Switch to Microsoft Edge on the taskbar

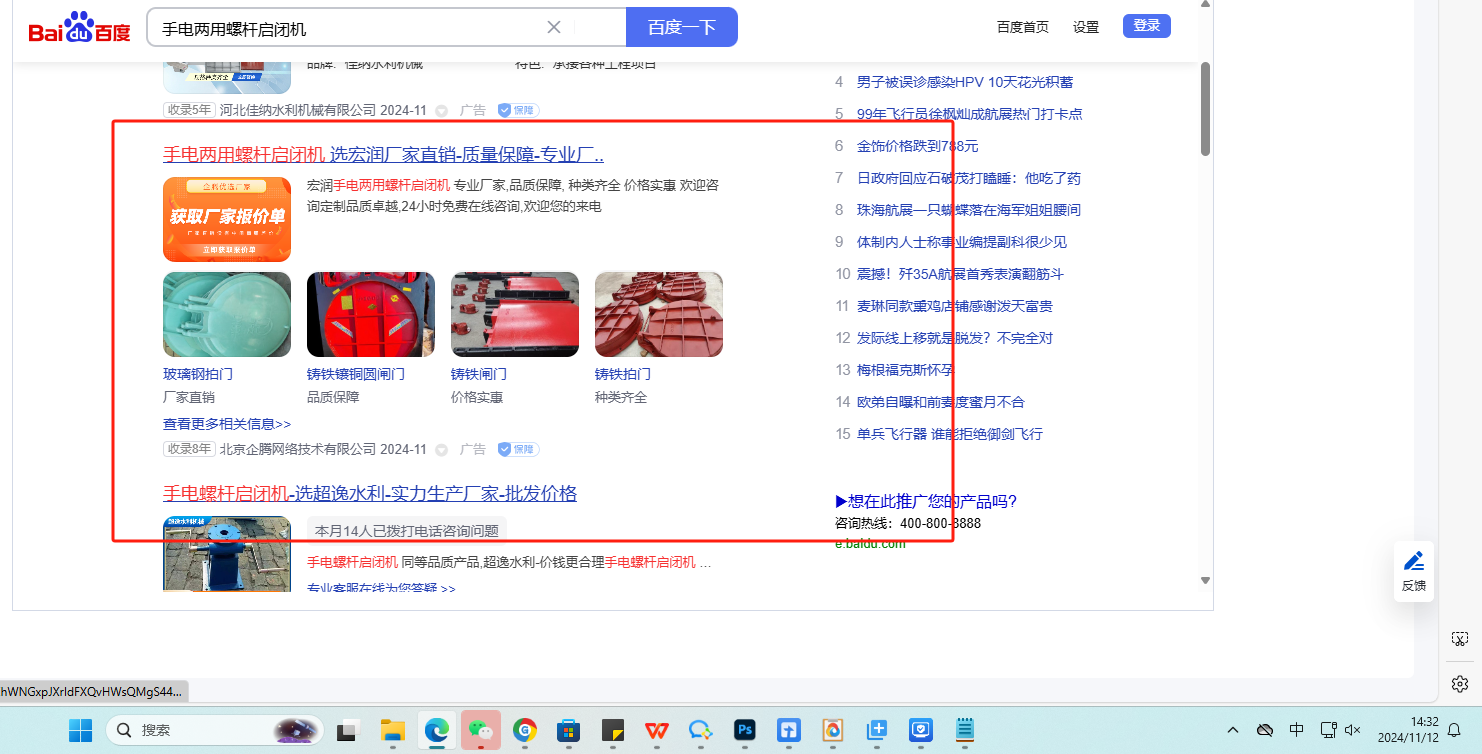436,731
